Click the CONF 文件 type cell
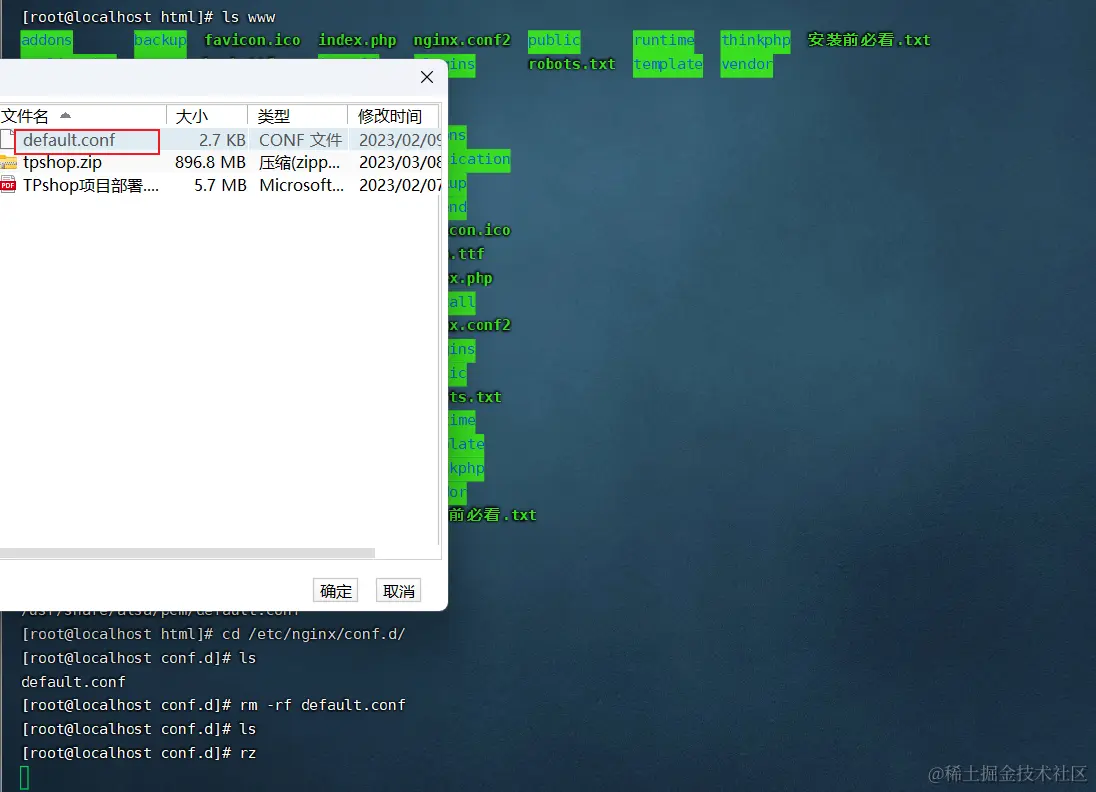The width and height of the screenshot is (1096, 792). click(x=301, y=140)
